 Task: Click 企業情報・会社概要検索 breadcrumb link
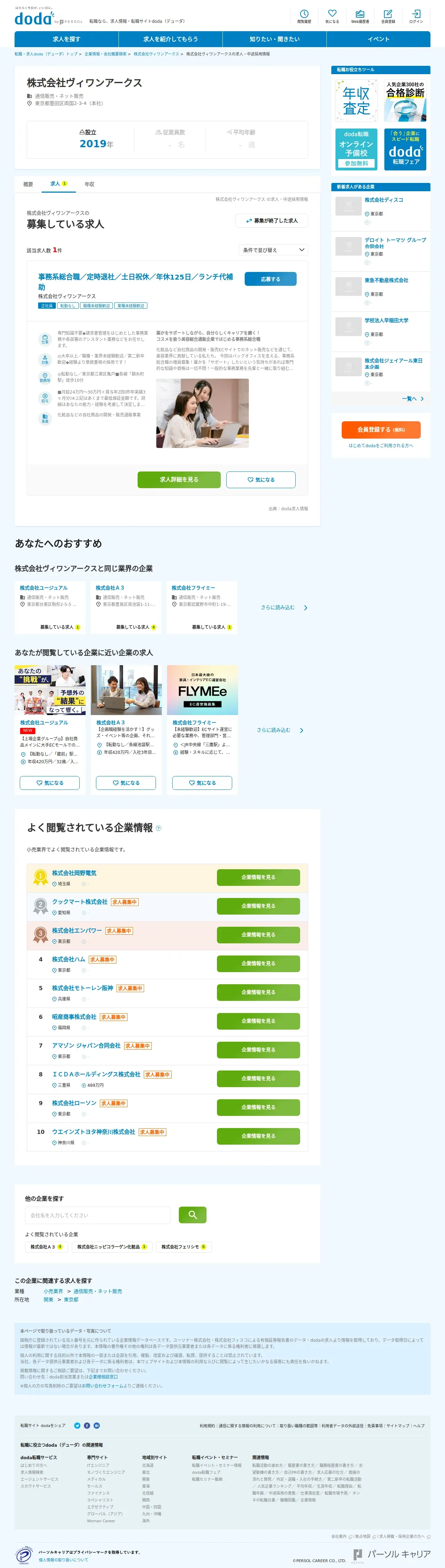[105, 54]
